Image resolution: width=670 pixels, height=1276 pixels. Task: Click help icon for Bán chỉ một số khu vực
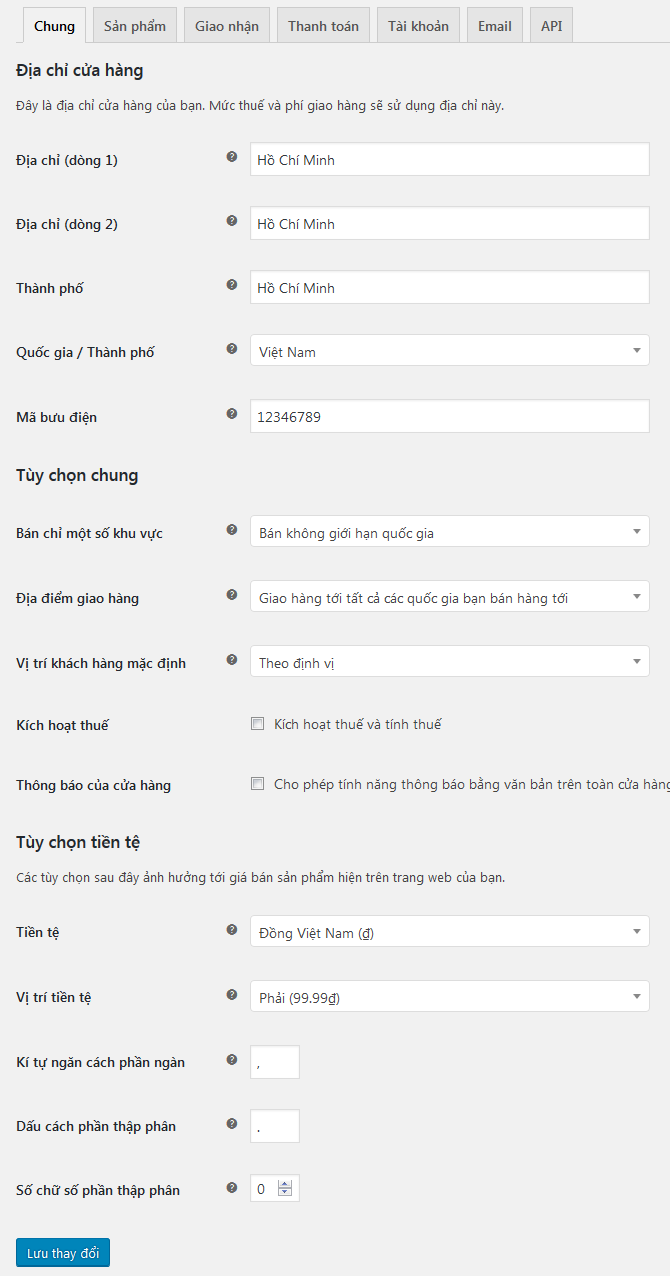[x=232, y=530]
